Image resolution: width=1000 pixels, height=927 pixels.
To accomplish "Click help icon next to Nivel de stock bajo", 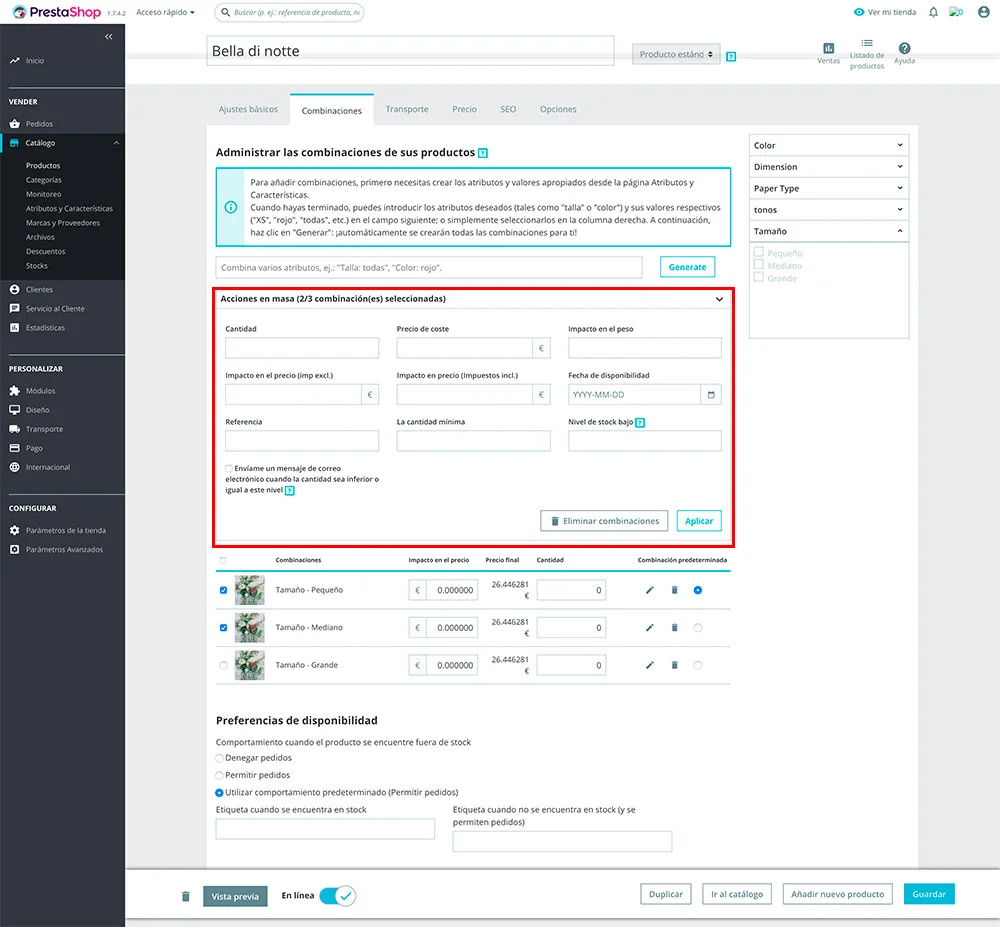I will click(640, 423).
